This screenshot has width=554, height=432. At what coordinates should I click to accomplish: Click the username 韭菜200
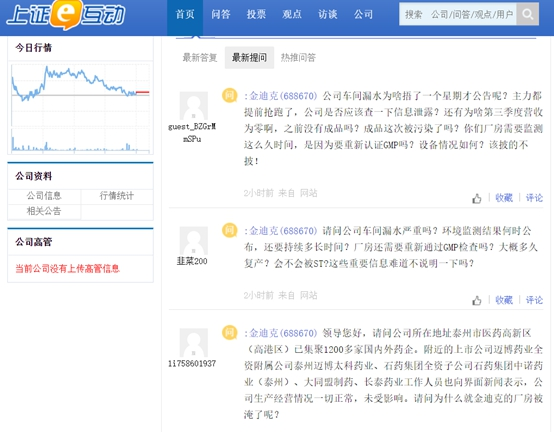coord(192,261)
